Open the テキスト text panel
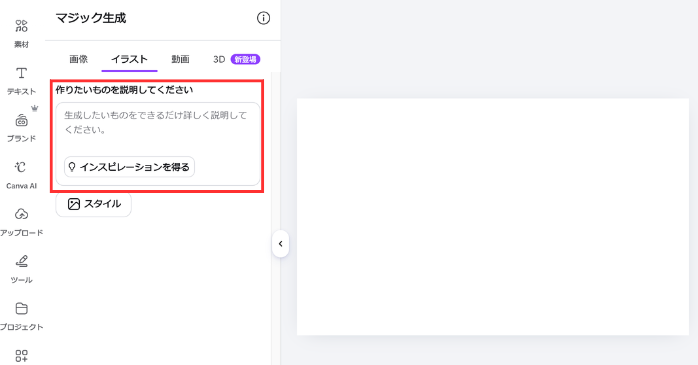 pyautogui.click(x=21, y=81)
